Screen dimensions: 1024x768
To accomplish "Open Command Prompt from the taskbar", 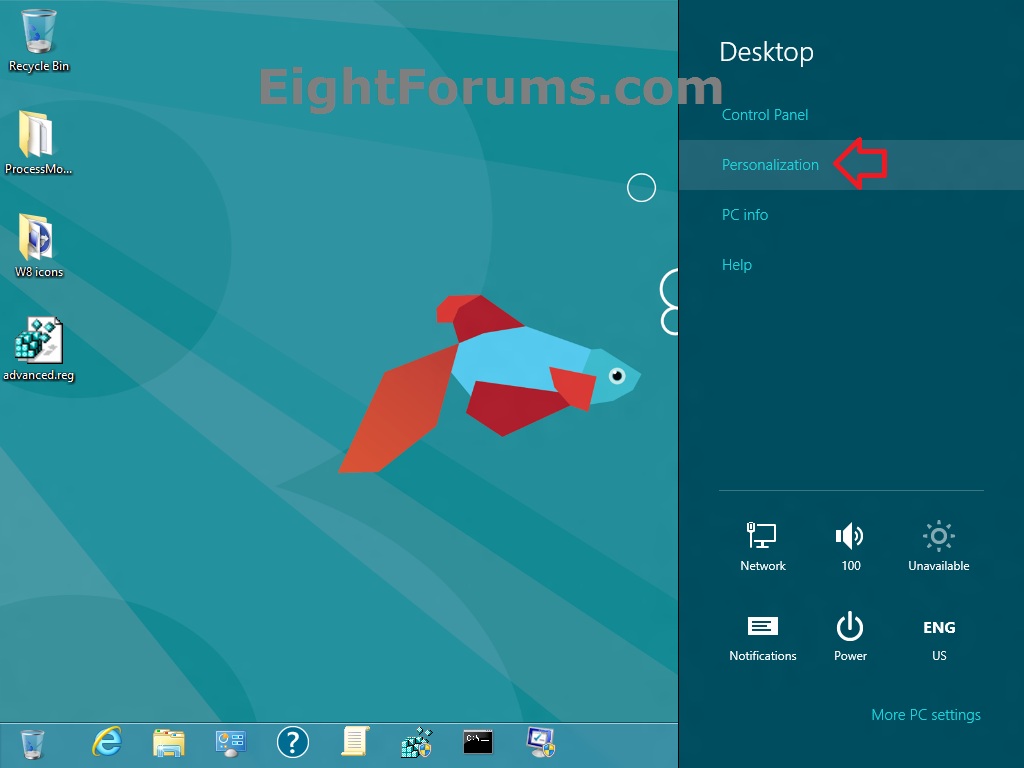I will click(x=478, y=742).
